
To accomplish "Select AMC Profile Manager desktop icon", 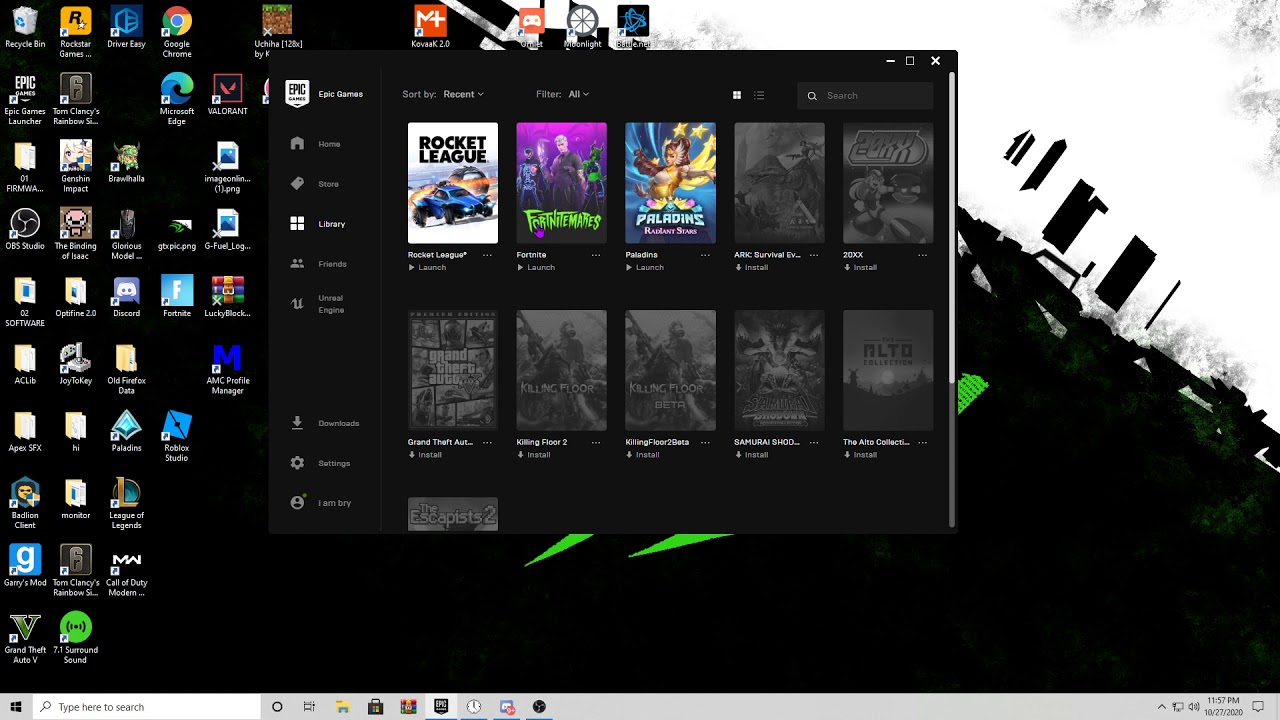I will click(227, 369).
